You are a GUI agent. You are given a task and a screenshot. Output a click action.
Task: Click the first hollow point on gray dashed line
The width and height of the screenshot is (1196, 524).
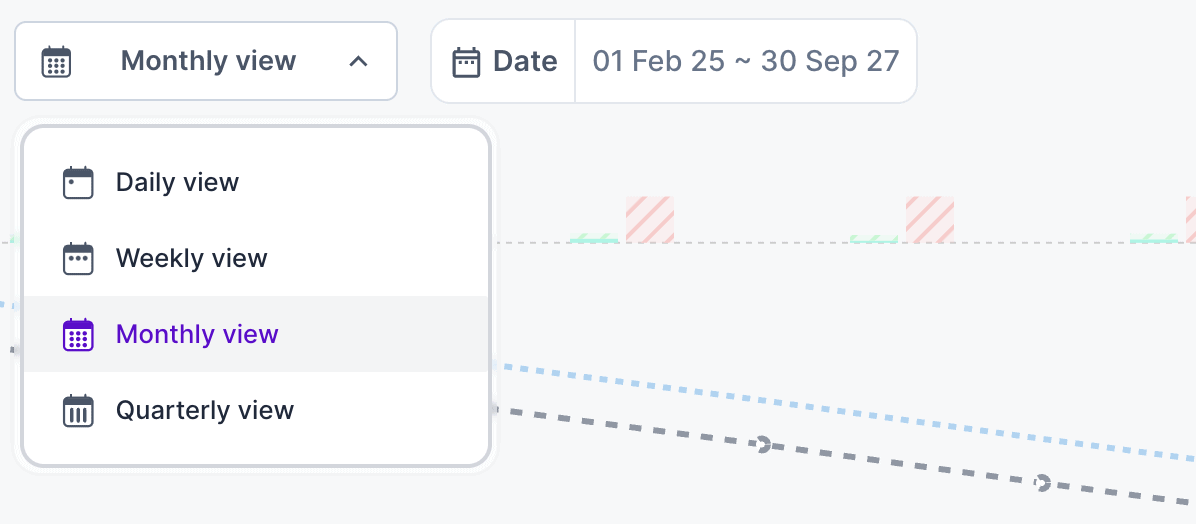tap(763, 444)
